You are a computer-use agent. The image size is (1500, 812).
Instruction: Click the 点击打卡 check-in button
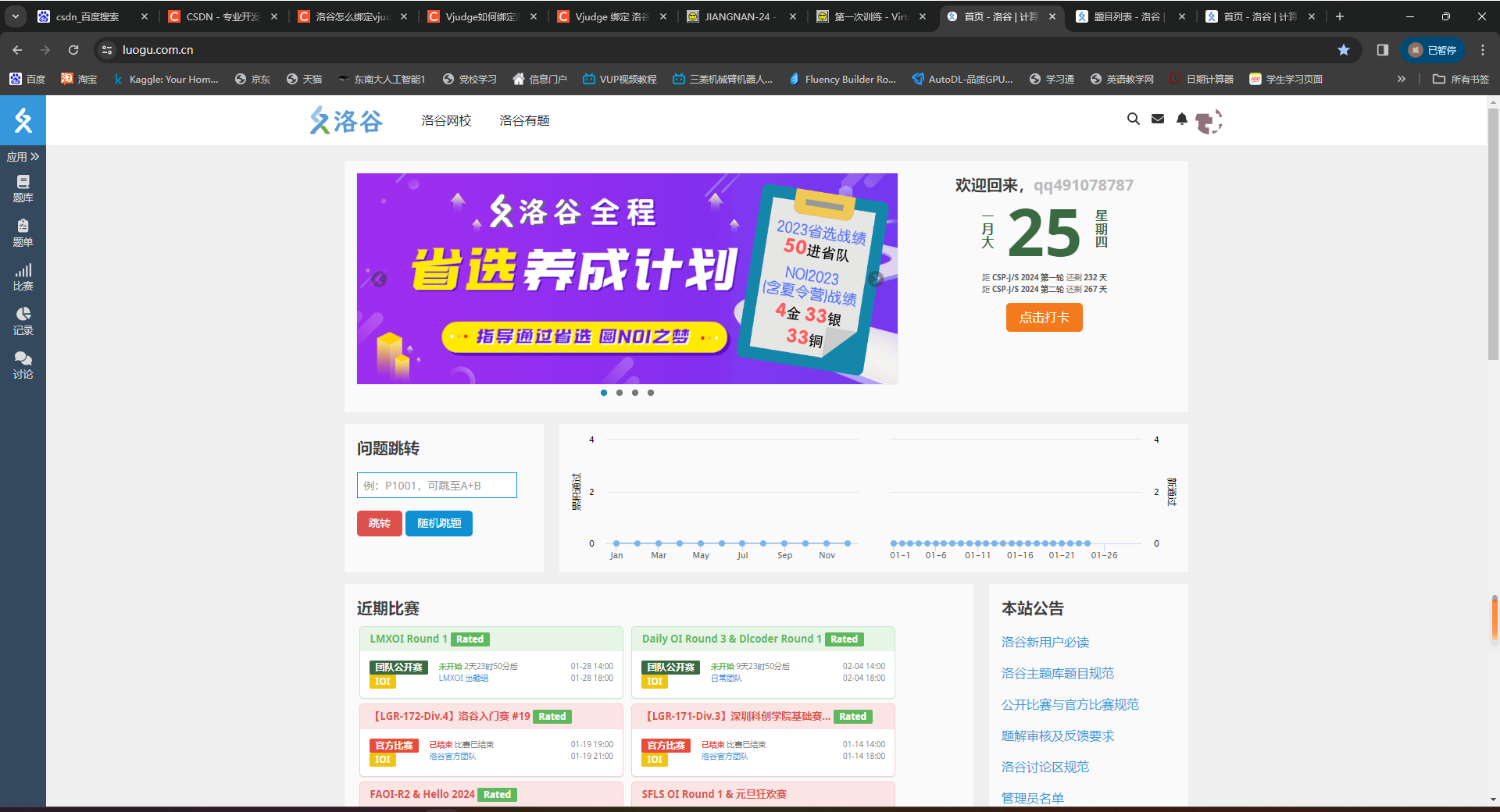click(x=1044, y=317)
